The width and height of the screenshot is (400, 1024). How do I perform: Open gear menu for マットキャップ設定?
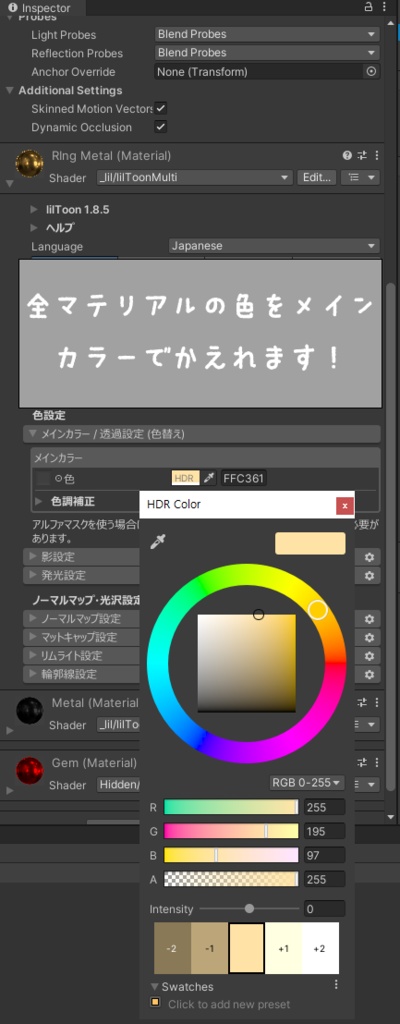point(369,637)
